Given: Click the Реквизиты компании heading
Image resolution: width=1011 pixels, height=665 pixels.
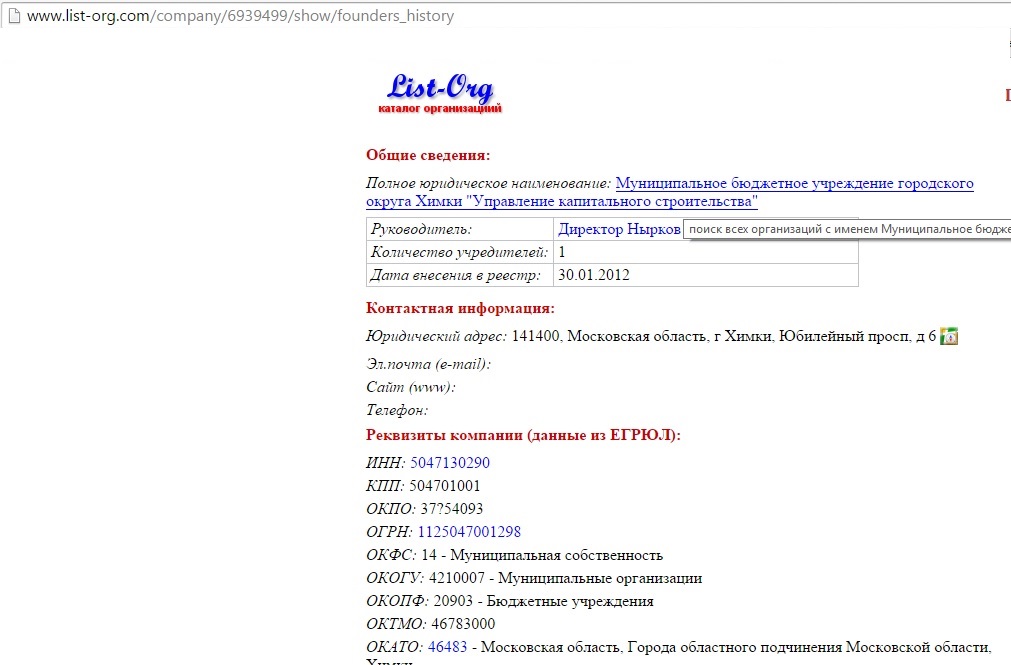Looking at the screenshot, I should pyautogui.click(x=523, y=435).
